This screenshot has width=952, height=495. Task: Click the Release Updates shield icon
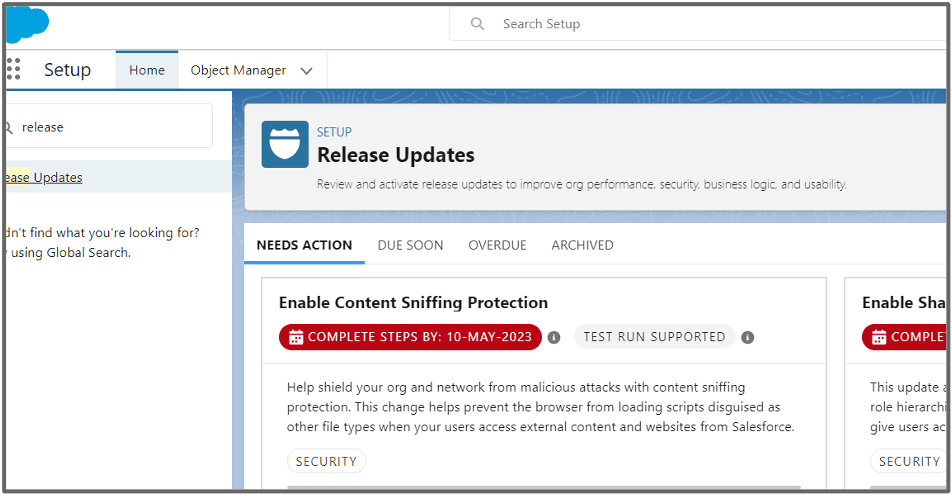(285, 144)
